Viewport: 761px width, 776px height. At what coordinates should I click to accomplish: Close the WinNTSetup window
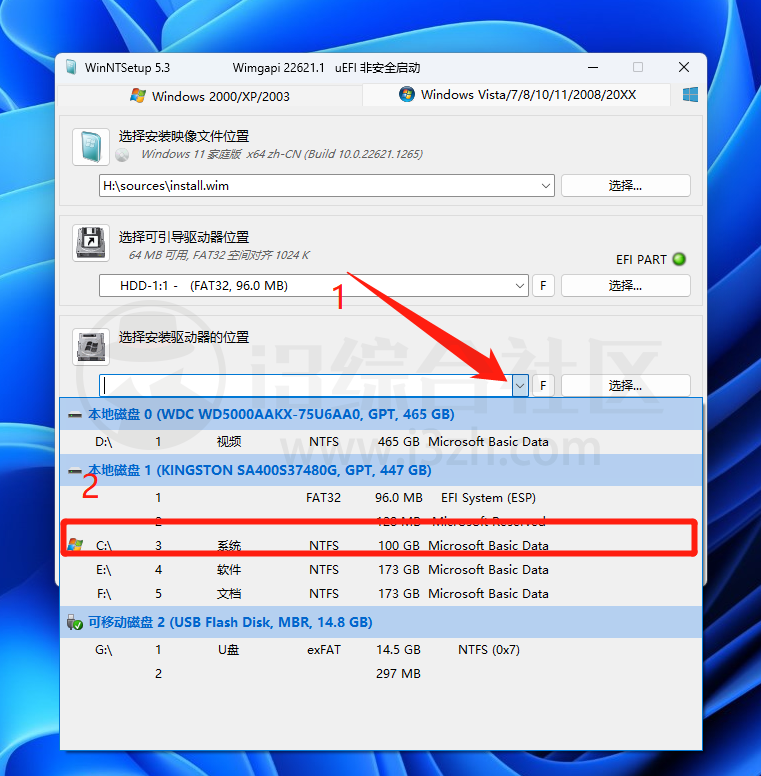click(x=684, y=67)
